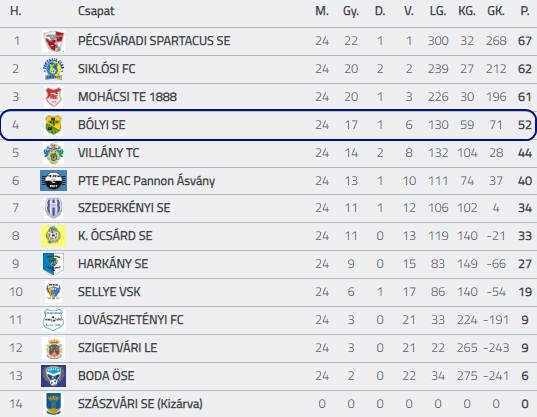
Task: Click the Pécsváradi Spartacus SE team logo
Action: [x=53, y=41]
